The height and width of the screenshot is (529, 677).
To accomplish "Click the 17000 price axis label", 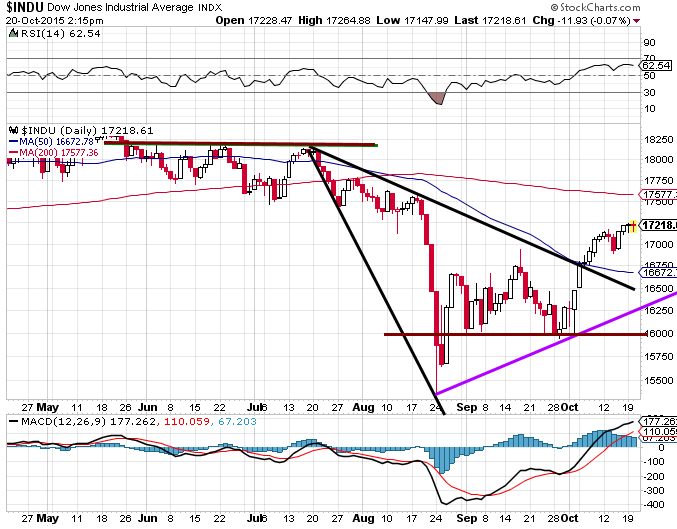I will [659, 244].
